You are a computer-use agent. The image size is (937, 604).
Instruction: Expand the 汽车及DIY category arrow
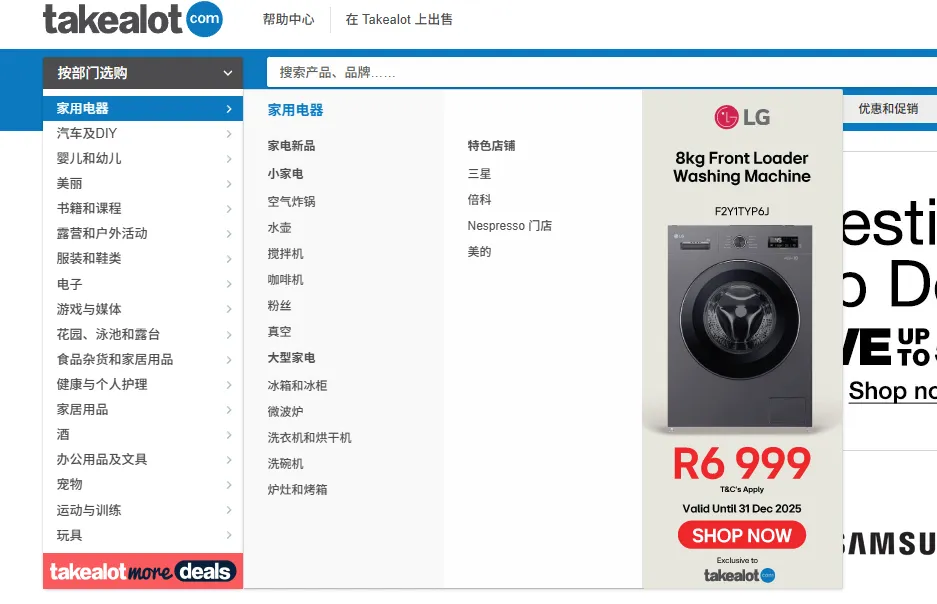click(x=229, y=134)
